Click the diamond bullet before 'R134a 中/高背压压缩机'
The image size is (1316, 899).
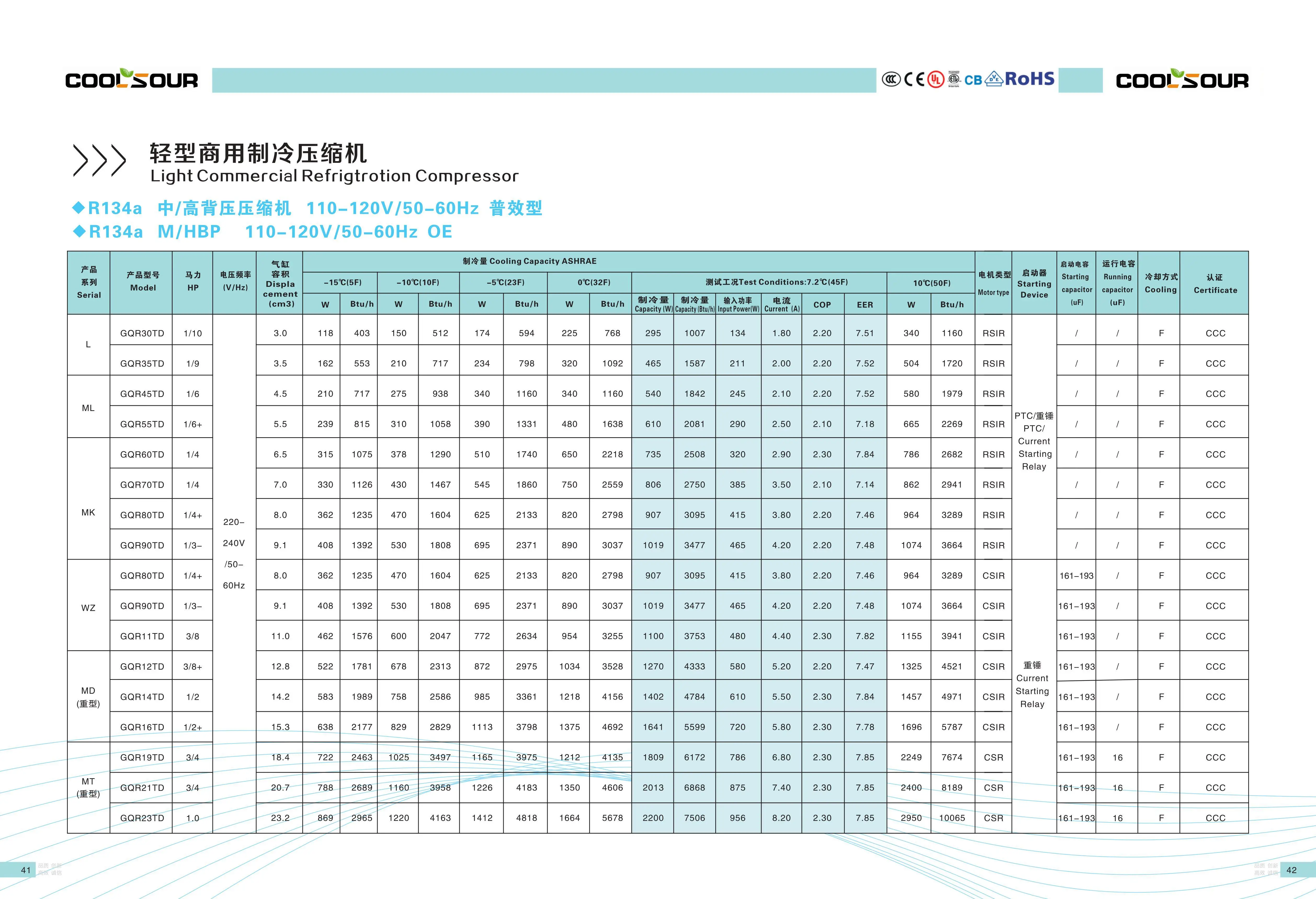(79, 208)
